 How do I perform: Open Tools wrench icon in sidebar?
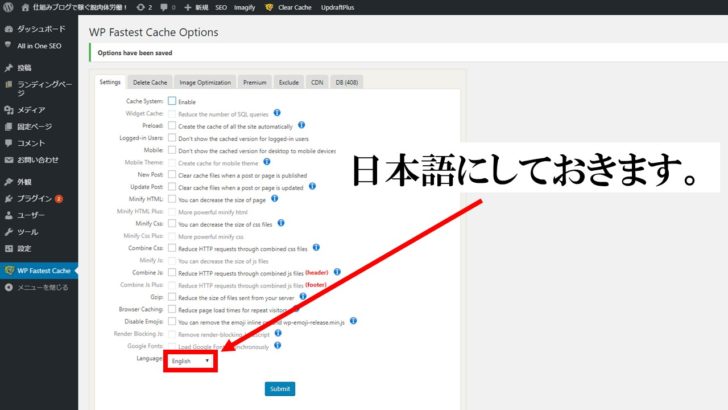pyautogui.click(x=8, y=232)
